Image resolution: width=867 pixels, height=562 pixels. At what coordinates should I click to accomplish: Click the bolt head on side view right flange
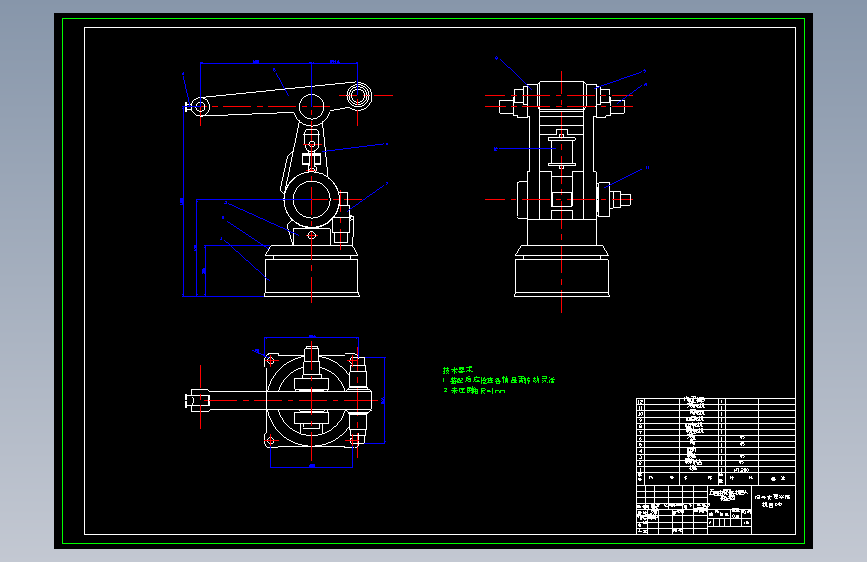tap(621, 199)
